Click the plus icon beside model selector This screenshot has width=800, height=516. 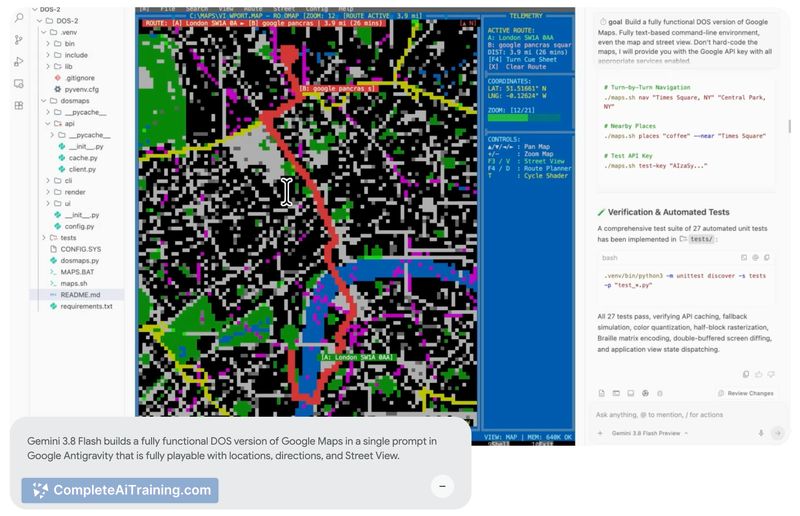(x=600, y=433)
